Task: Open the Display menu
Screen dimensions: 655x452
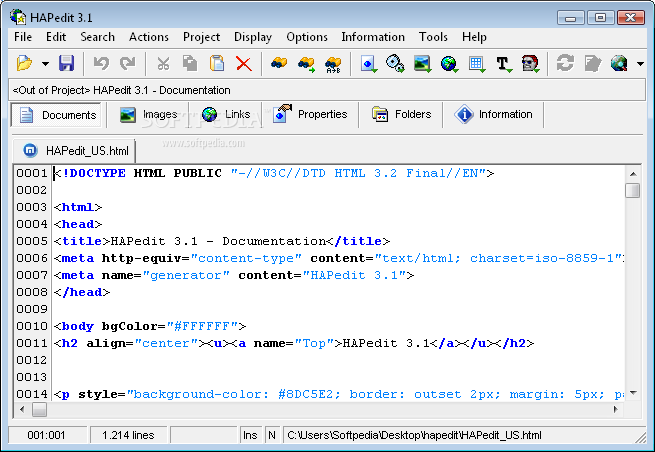Action: [x=253, y=37]
